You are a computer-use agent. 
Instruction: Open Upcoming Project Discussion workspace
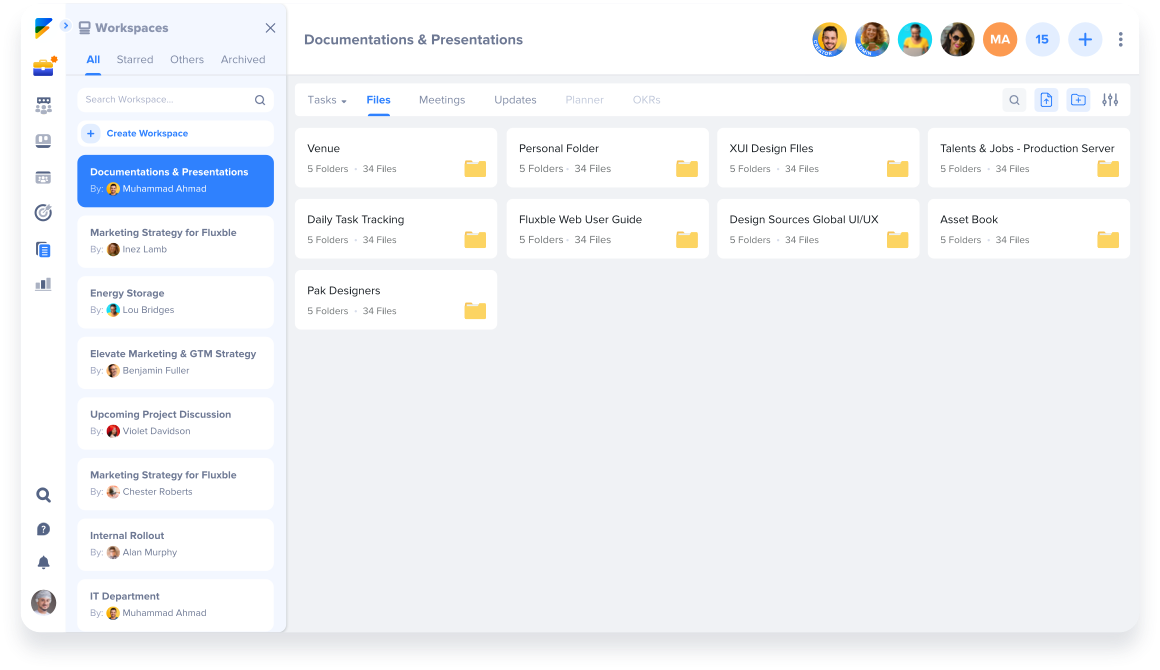175,423
